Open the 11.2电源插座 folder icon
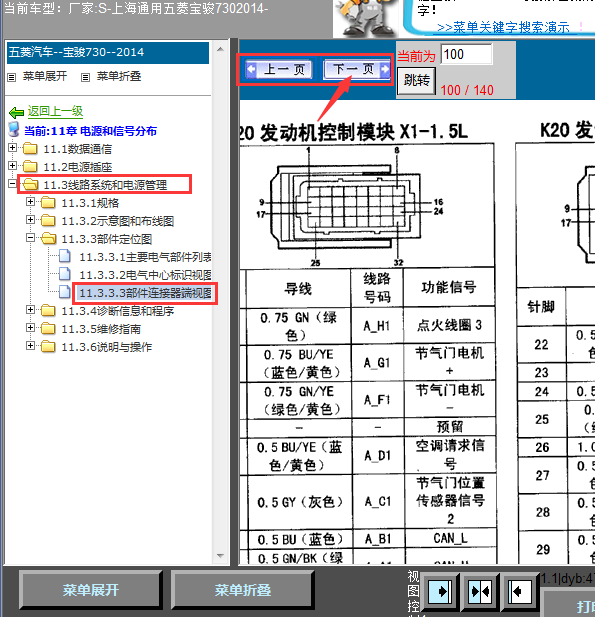Screen dimensions: 595x617 coord(30,167)
